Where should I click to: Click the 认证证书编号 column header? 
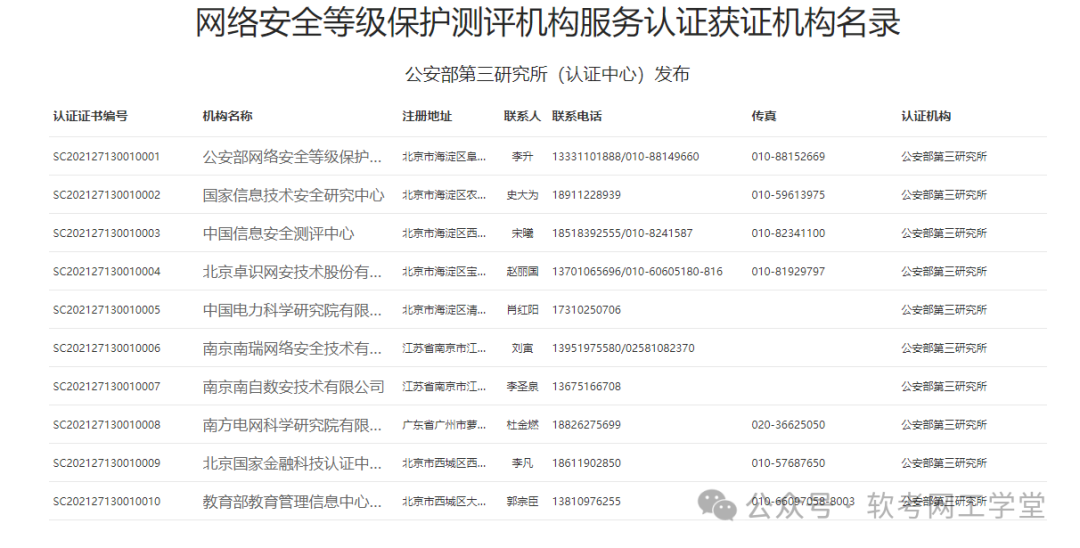tap(90, 116)
